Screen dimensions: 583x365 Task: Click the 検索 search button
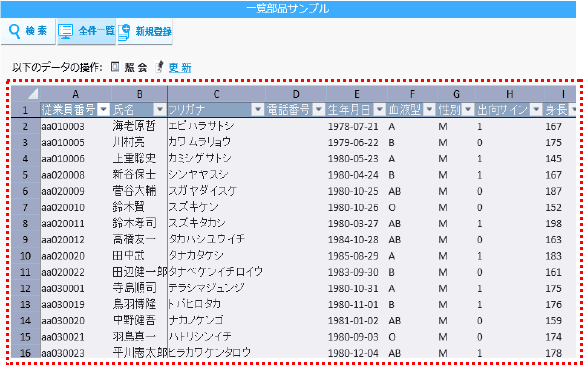point(28,32)
